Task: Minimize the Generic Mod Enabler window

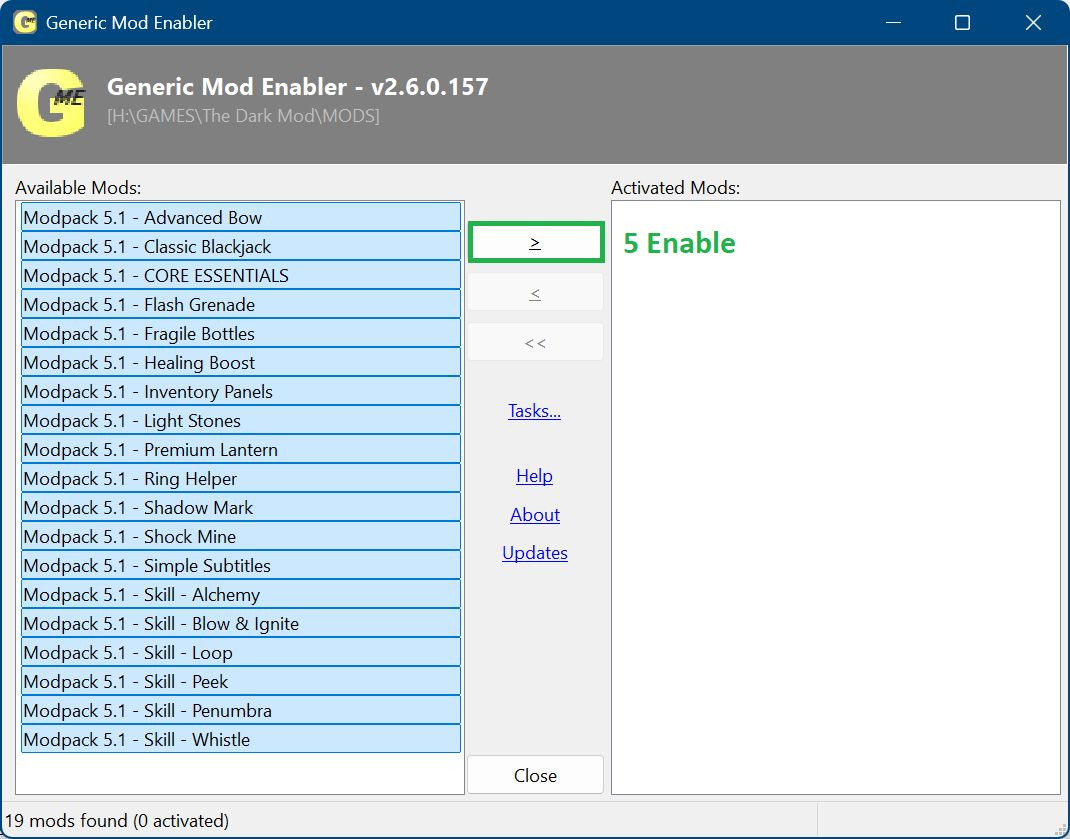Action: (893, 23)
